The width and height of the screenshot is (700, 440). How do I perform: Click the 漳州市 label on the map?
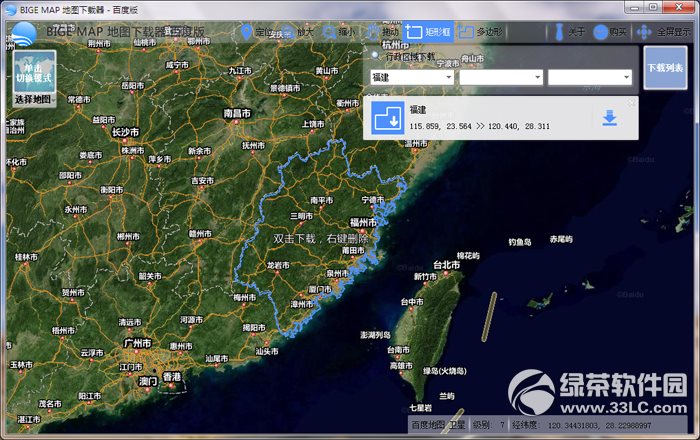(302, 304)
